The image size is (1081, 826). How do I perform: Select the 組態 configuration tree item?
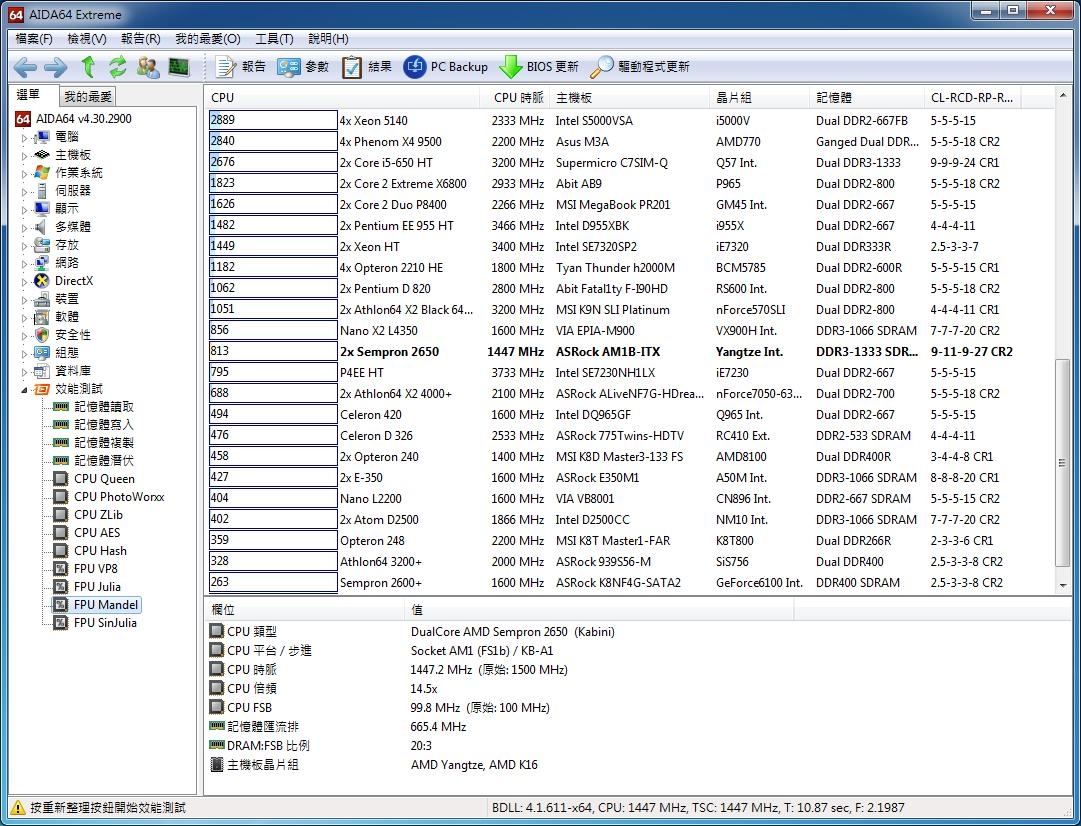point(67,352)
